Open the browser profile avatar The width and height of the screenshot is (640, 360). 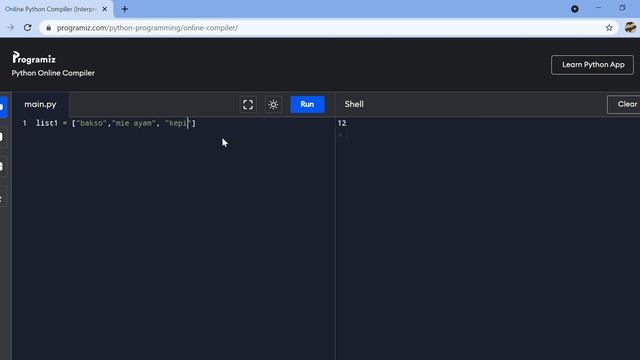(x=630, y=28)
